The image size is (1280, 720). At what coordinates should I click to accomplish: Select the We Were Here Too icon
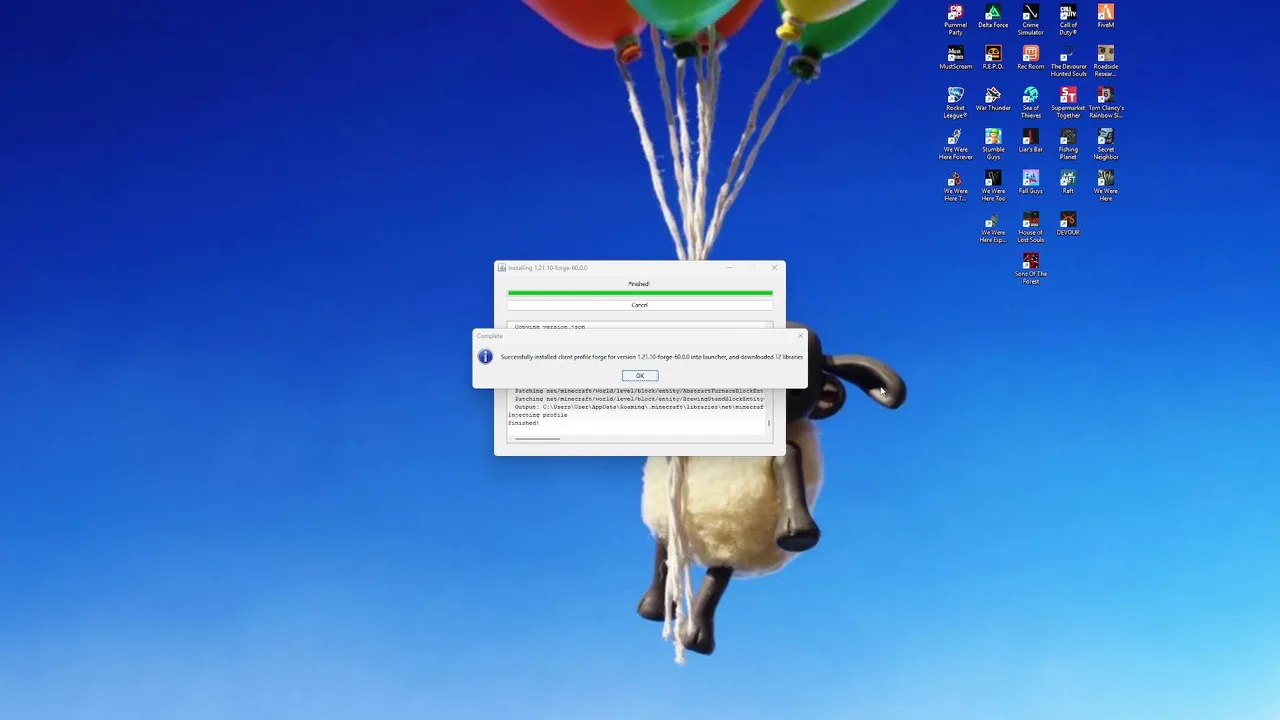993,186
